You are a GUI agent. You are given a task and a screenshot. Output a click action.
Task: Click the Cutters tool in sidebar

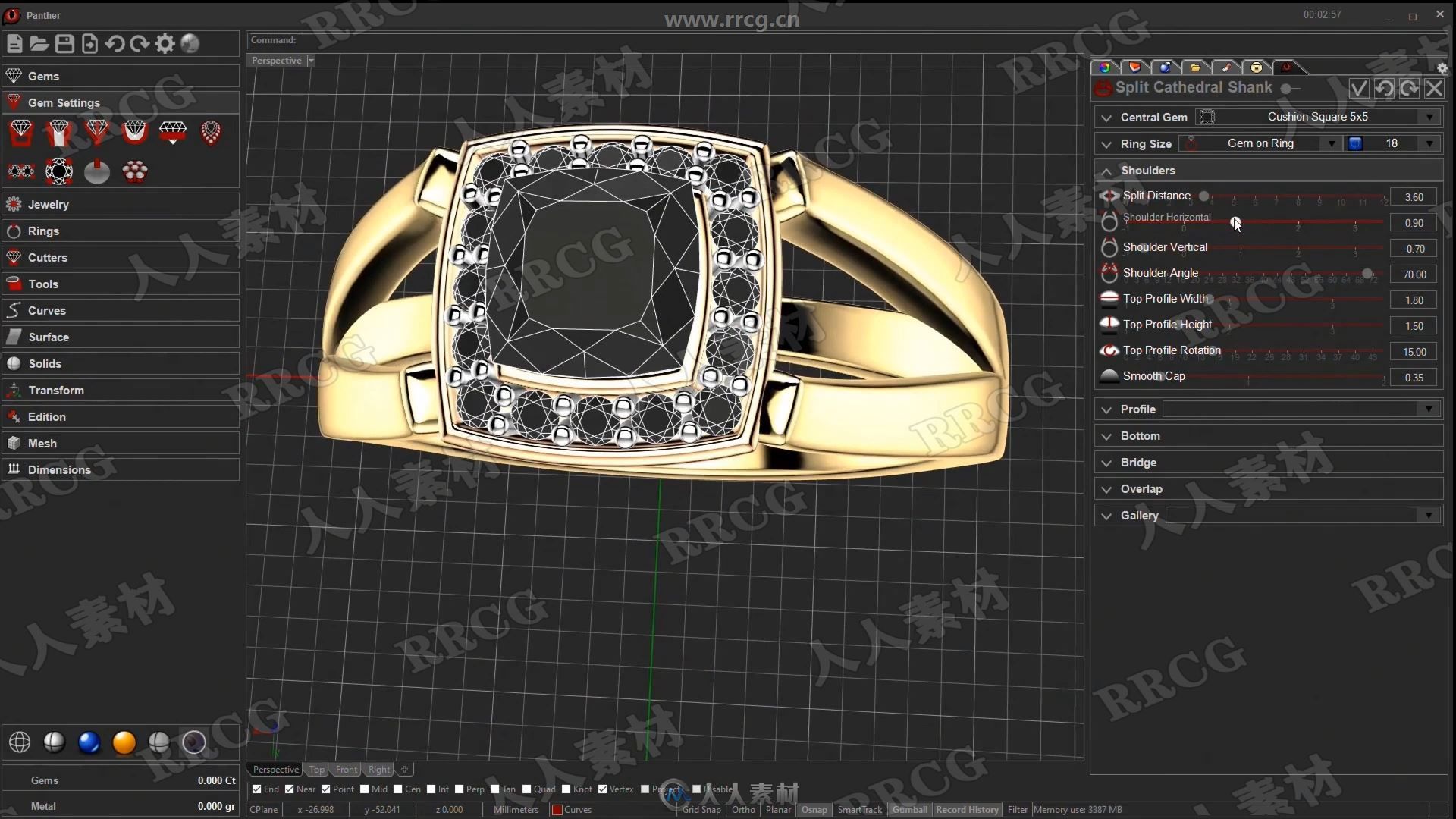tap(48, 257)
